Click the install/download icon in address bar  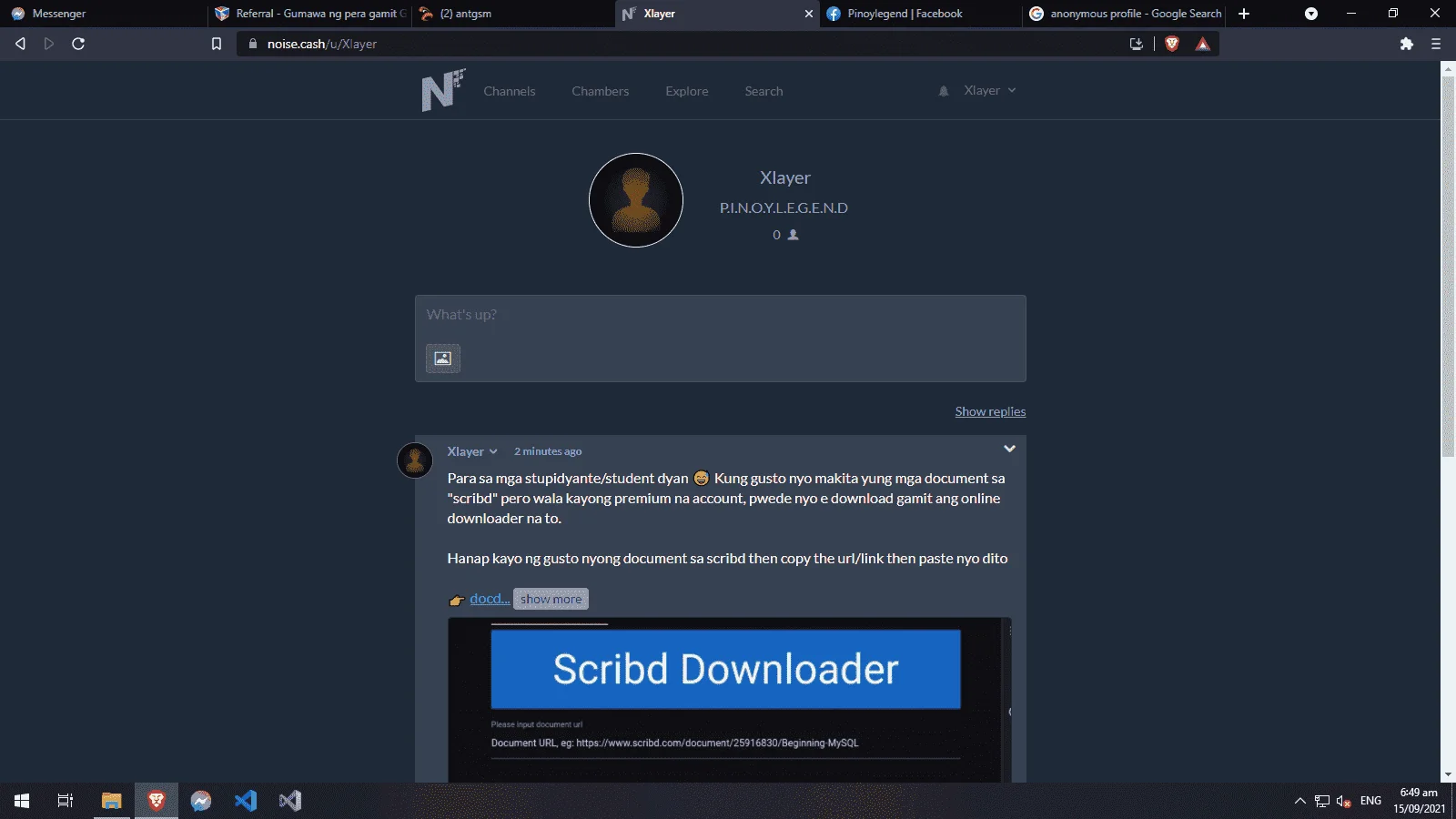coord(1136,44)
